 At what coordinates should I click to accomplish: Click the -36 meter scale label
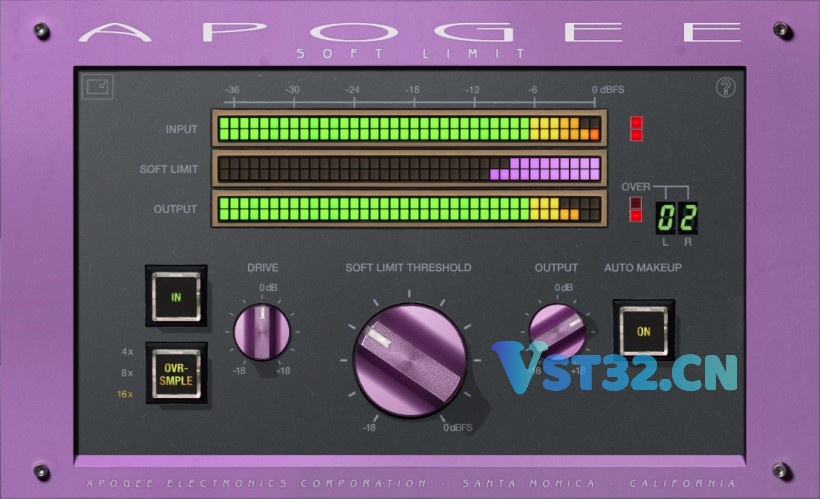pos(232,89)
